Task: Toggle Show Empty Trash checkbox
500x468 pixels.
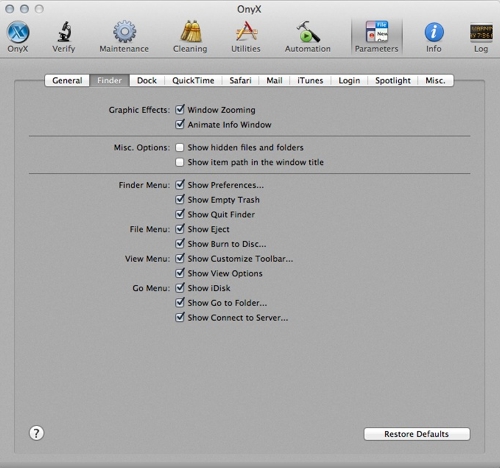Action: click(180, 199)
